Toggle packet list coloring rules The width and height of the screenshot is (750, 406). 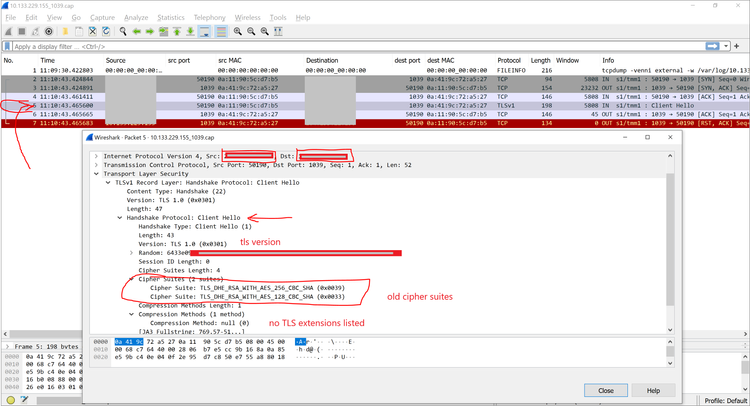pos(221,31)
